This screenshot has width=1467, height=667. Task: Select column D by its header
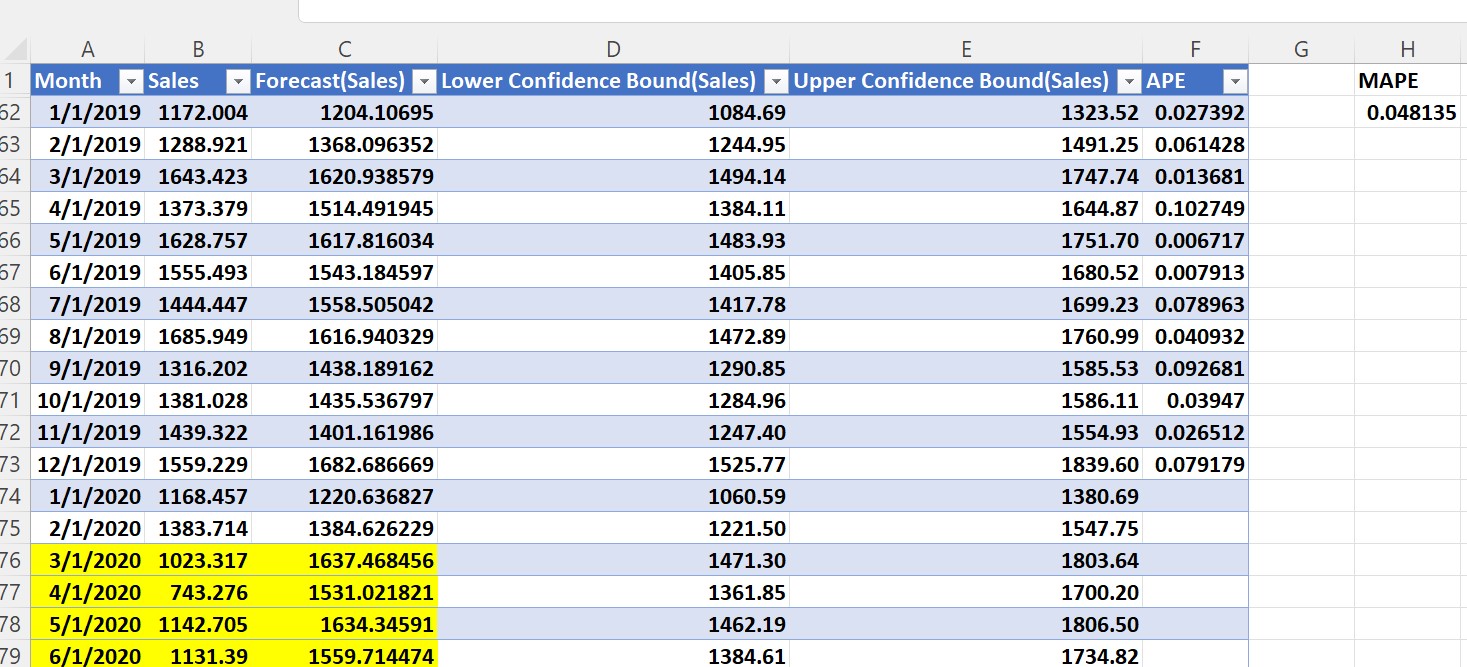pos(613,50)
